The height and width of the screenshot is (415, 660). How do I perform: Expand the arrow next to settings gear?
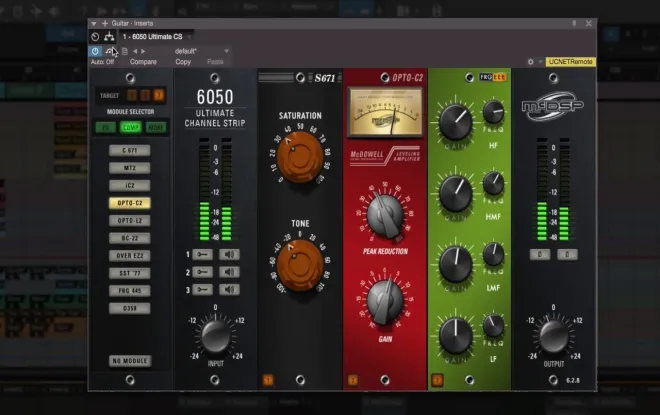(x=540, y=62)
